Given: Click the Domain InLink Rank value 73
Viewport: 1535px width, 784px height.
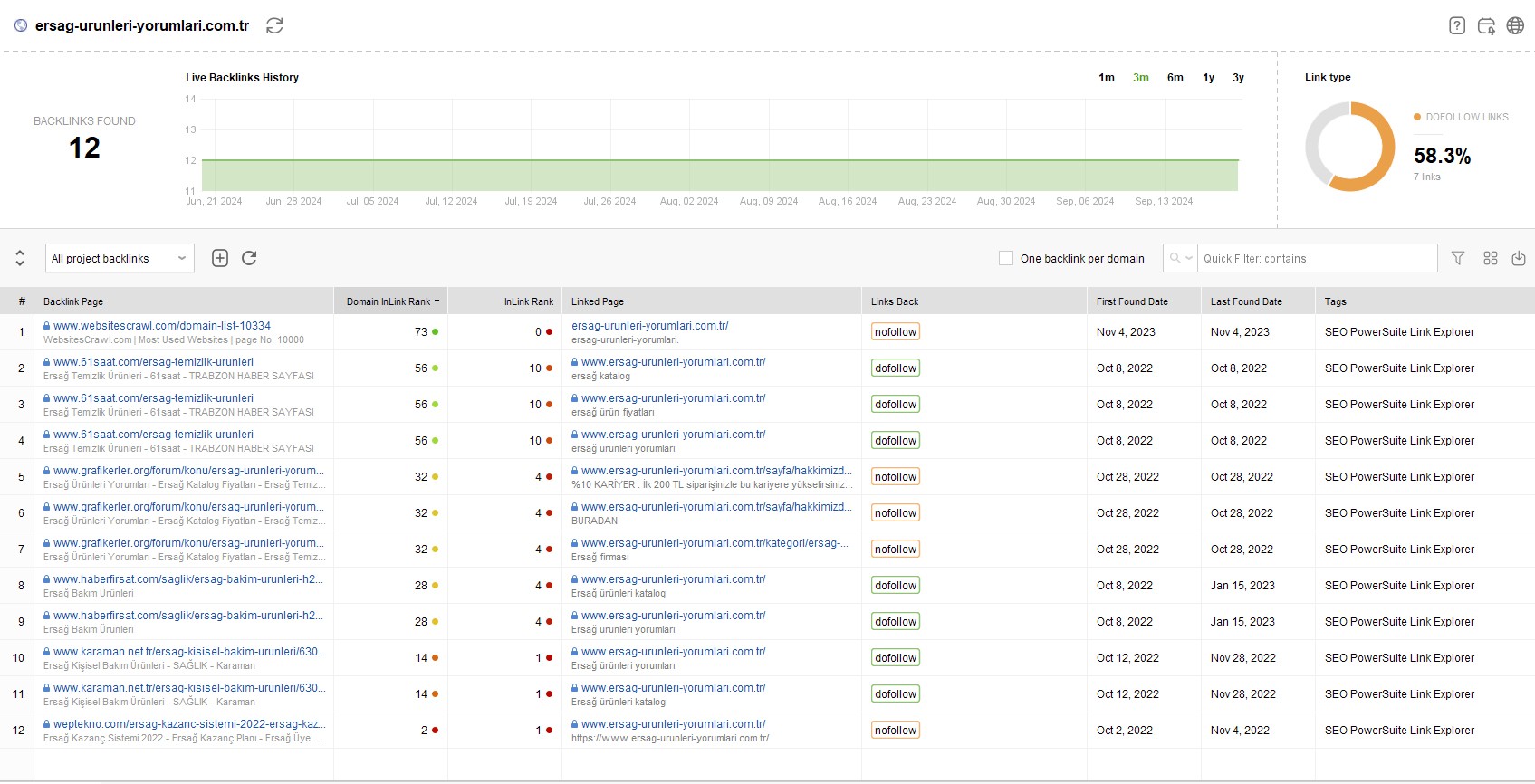Looking at the screenshot, I should tap(421, 332).
